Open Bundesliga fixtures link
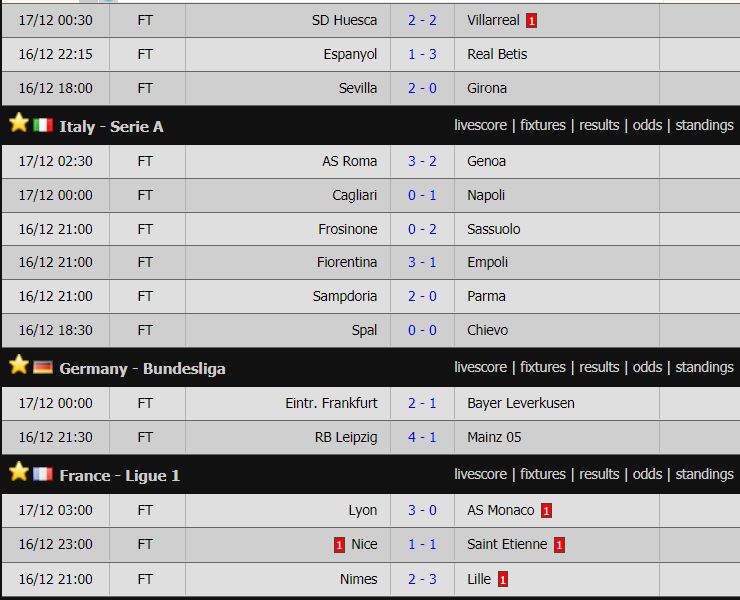Image resolution: width=740 pixels, height=600 pixels. 542,367
